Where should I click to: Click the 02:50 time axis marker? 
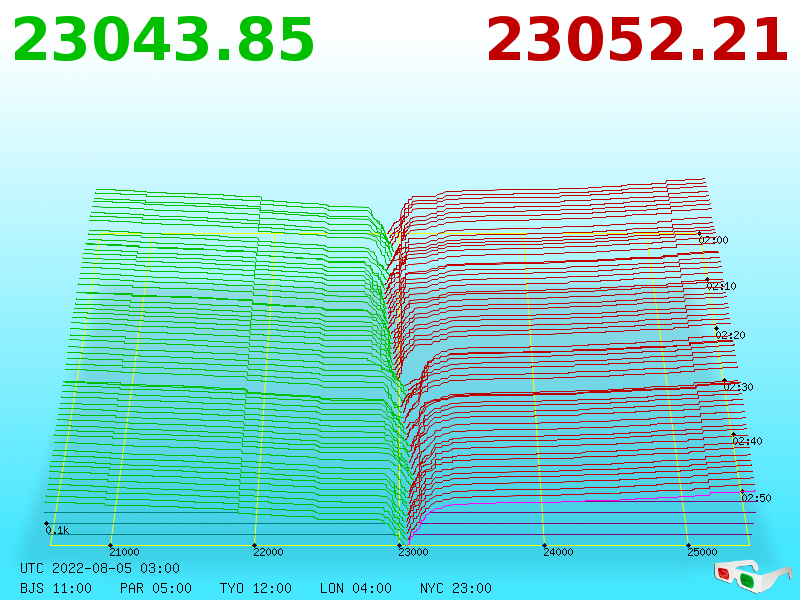[756, 497]
